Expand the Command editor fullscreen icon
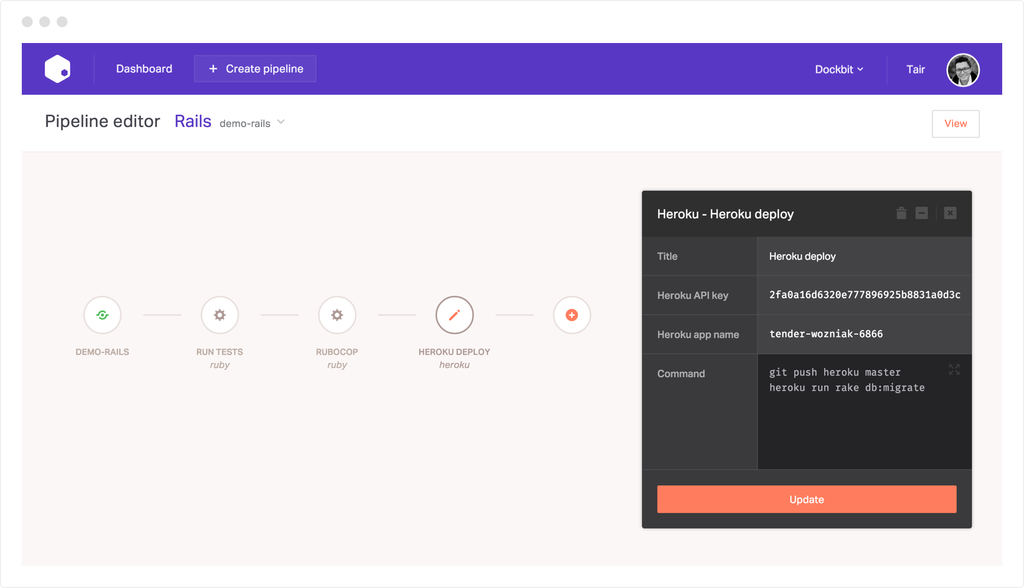The width and height of the screenshot is (1024, 588). pyautogui.click(x=954, y=370)
